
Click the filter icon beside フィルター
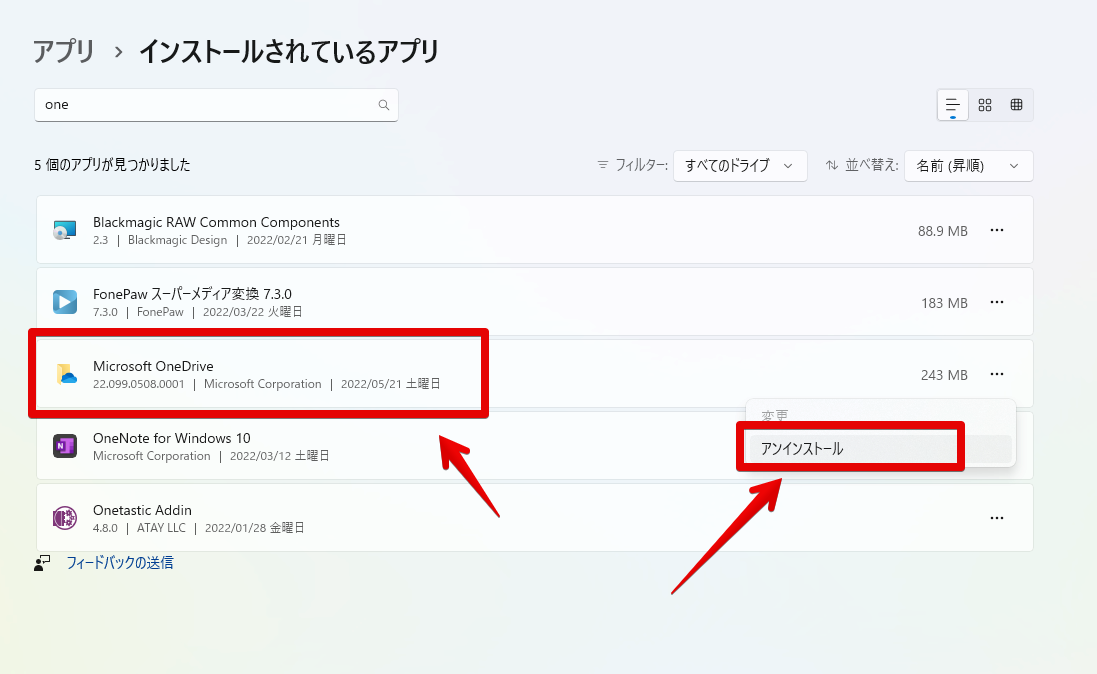point(602,165)
